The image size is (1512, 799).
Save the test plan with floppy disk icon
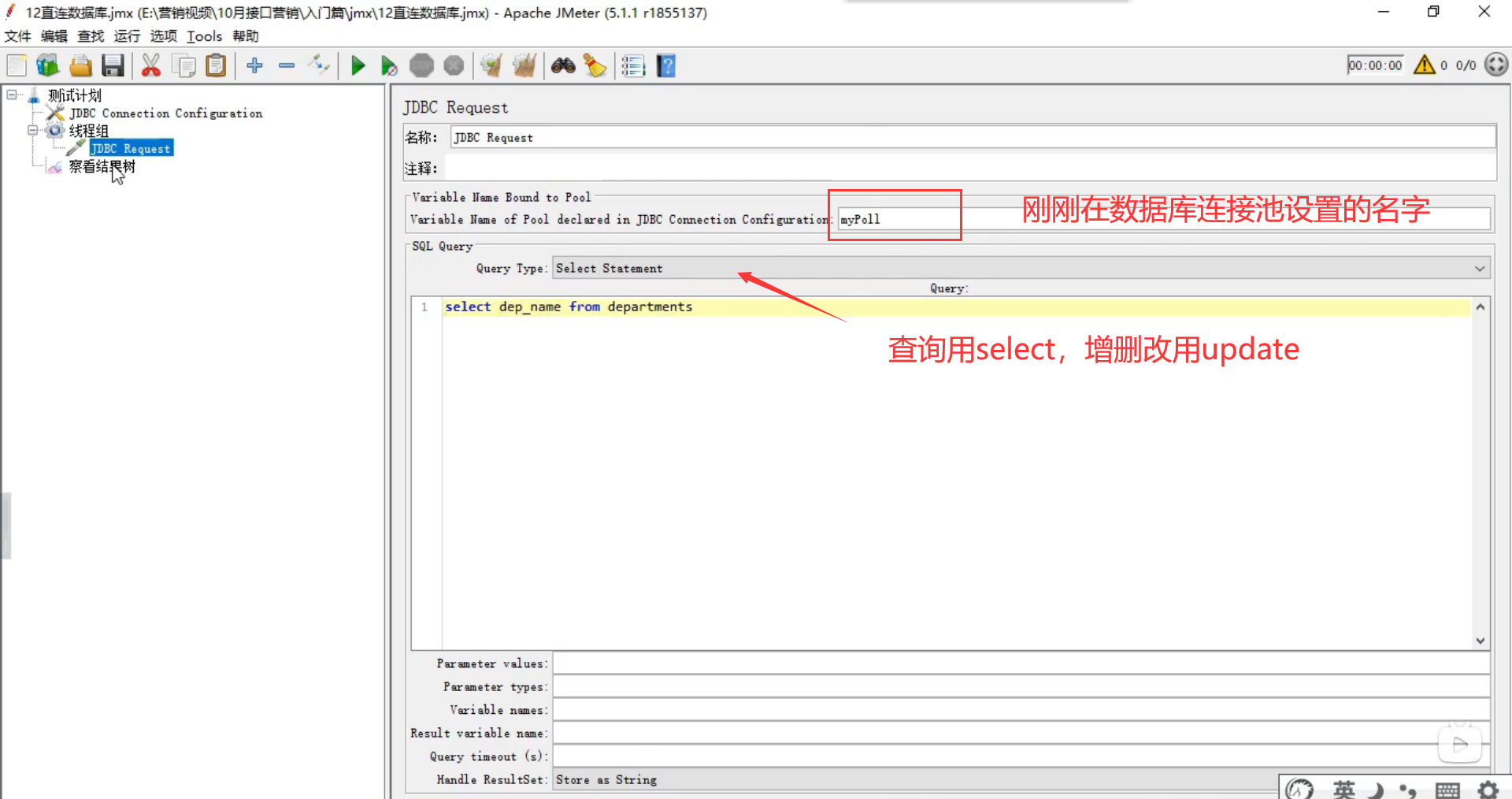coord(113,65)
